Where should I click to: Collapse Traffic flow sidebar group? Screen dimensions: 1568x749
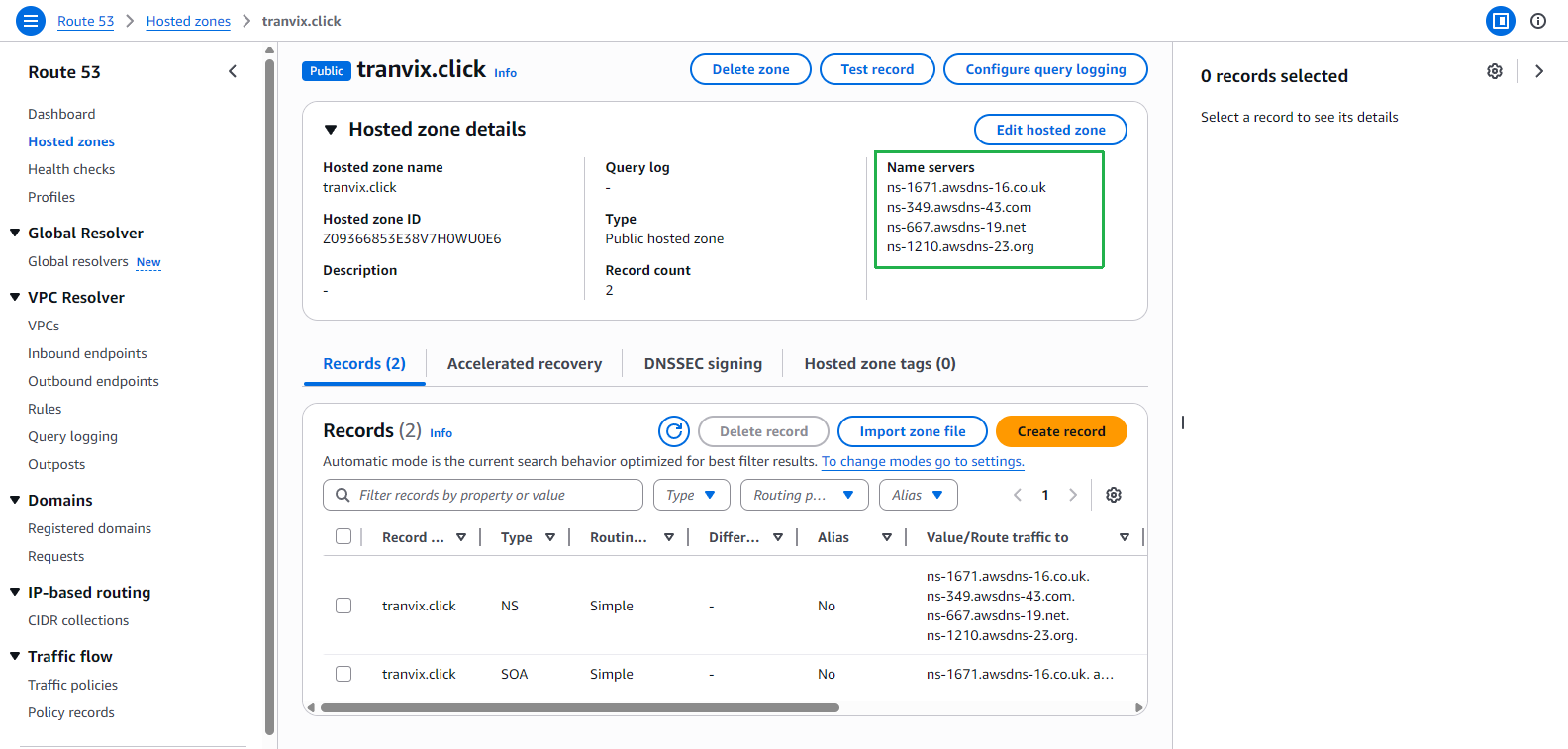tap(15, 656)
